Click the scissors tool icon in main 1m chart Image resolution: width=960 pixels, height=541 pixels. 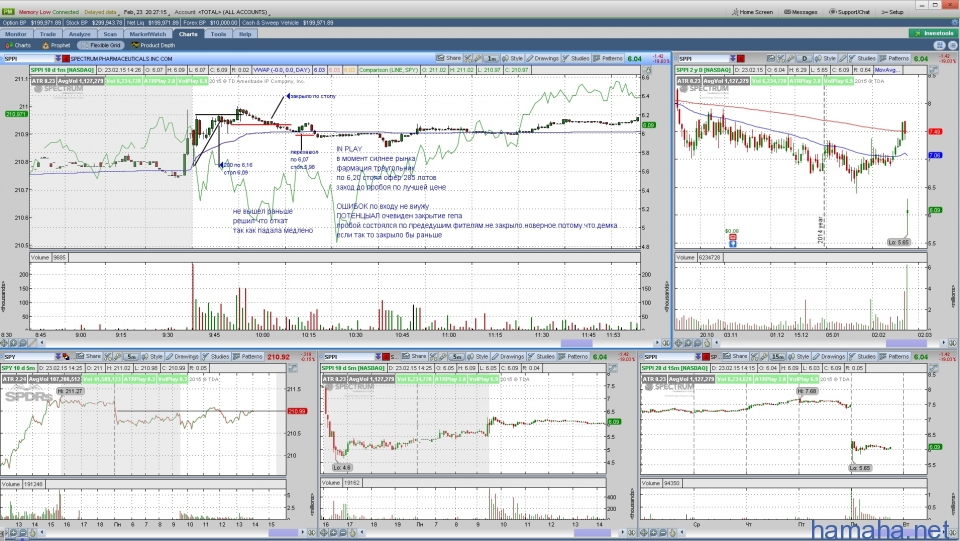point(468,58)
